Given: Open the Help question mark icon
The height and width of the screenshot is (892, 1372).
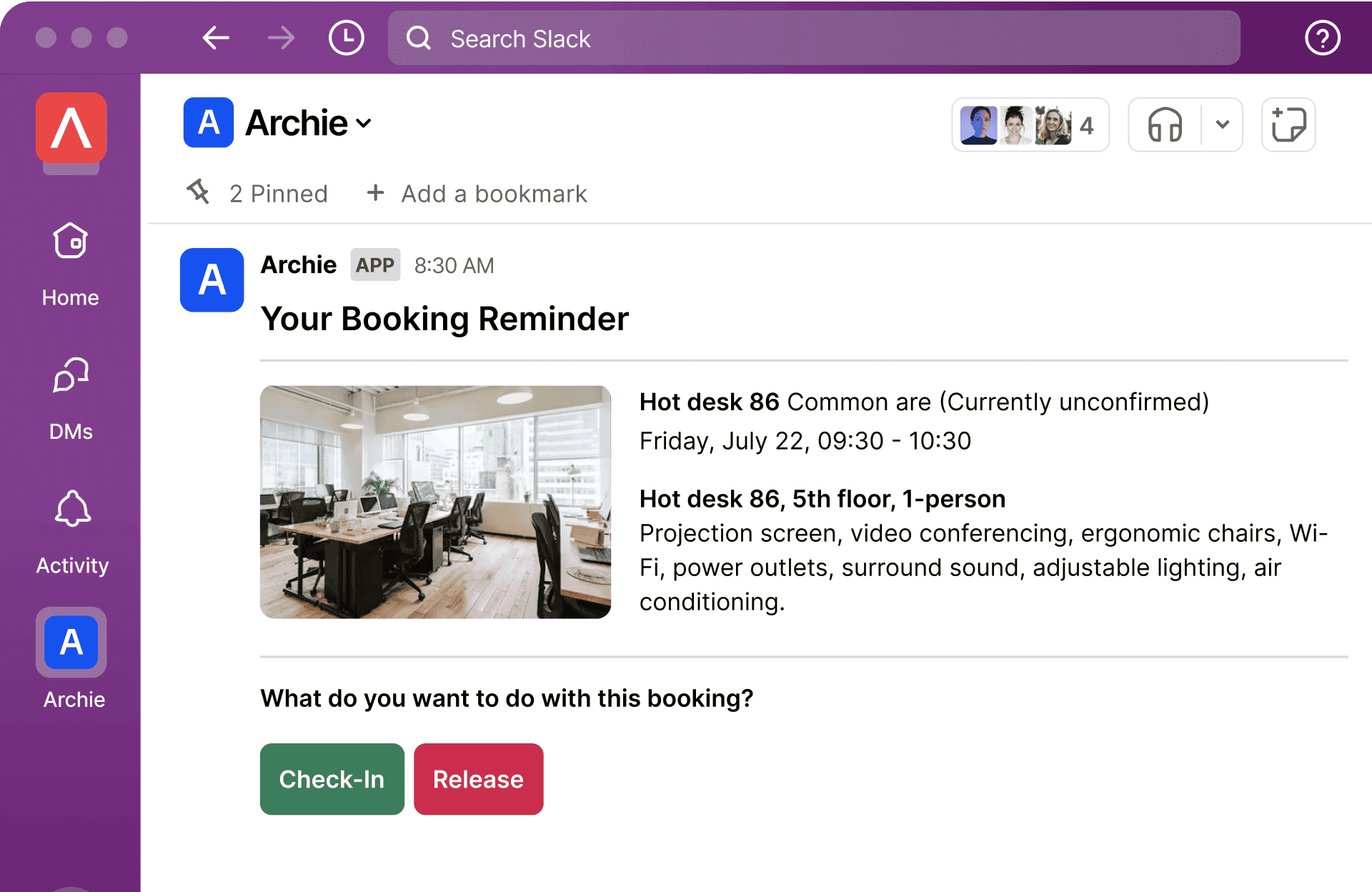Looking at the screenshot, I should pyautogui.click(x=1321, y=38).
